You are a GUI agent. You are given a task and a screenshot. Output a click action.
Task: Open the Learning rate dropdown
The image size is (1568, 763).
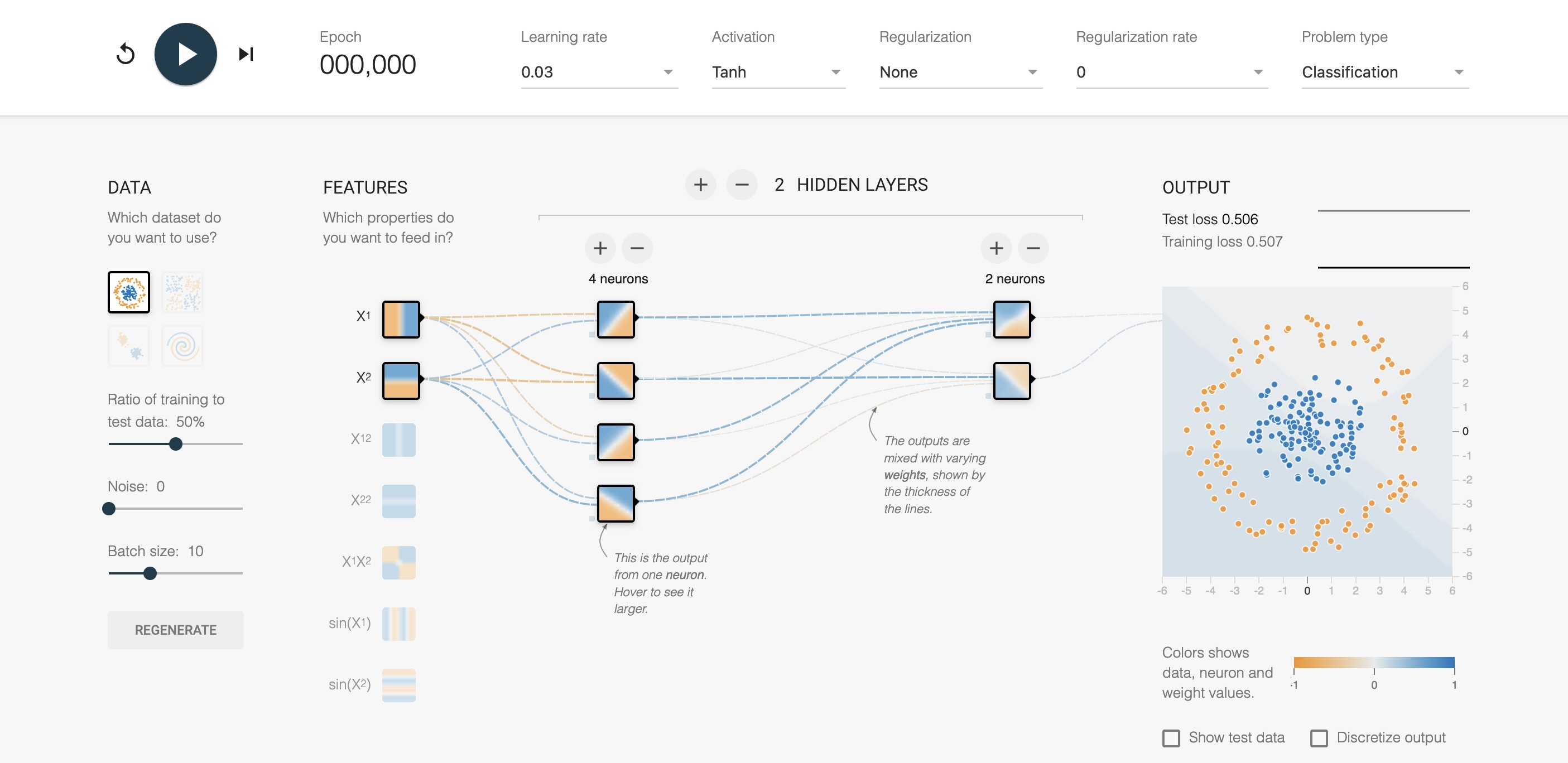598,73
